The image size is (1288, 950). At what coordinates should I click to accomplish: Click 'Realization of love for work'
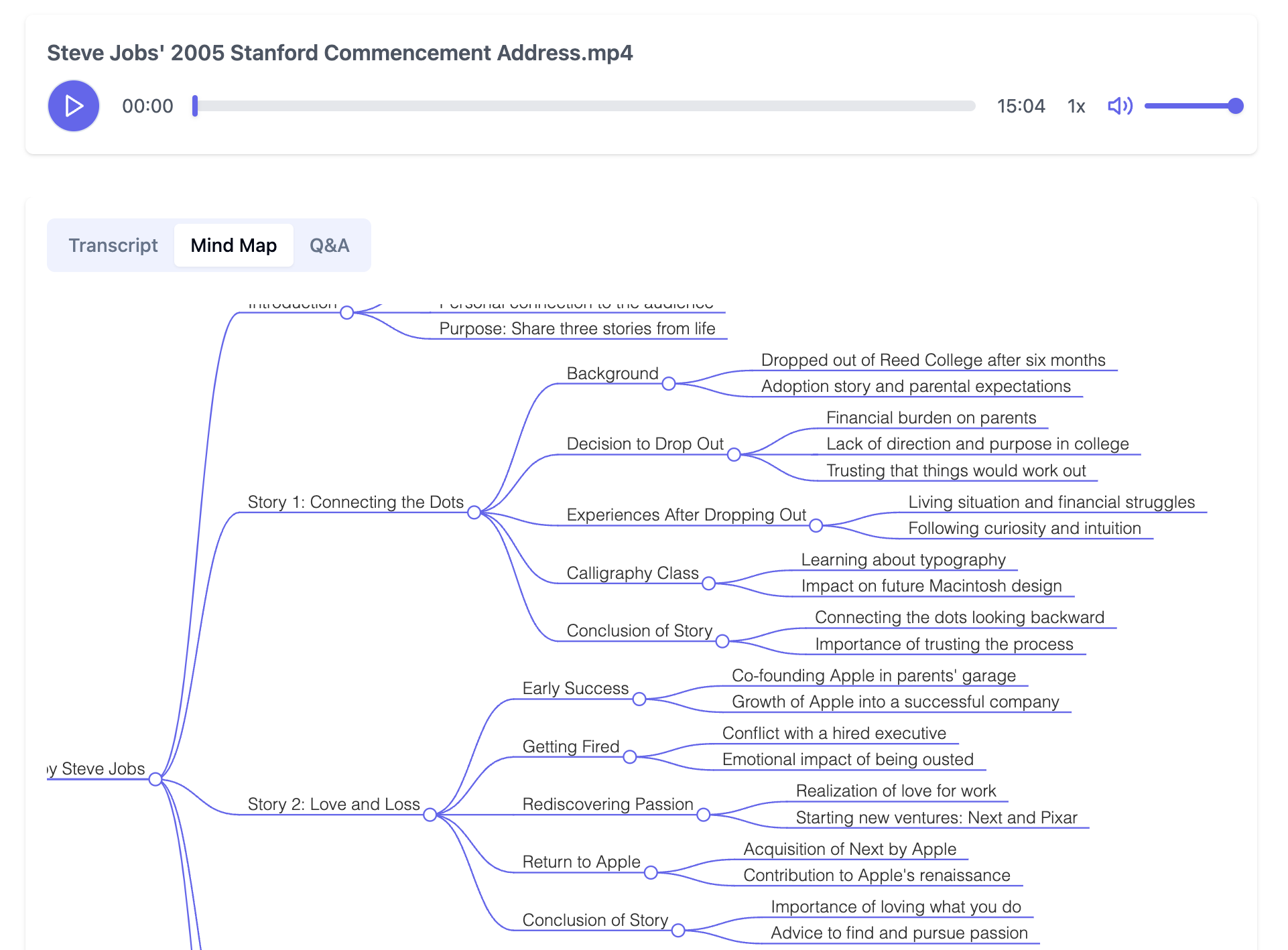[895, 791]
